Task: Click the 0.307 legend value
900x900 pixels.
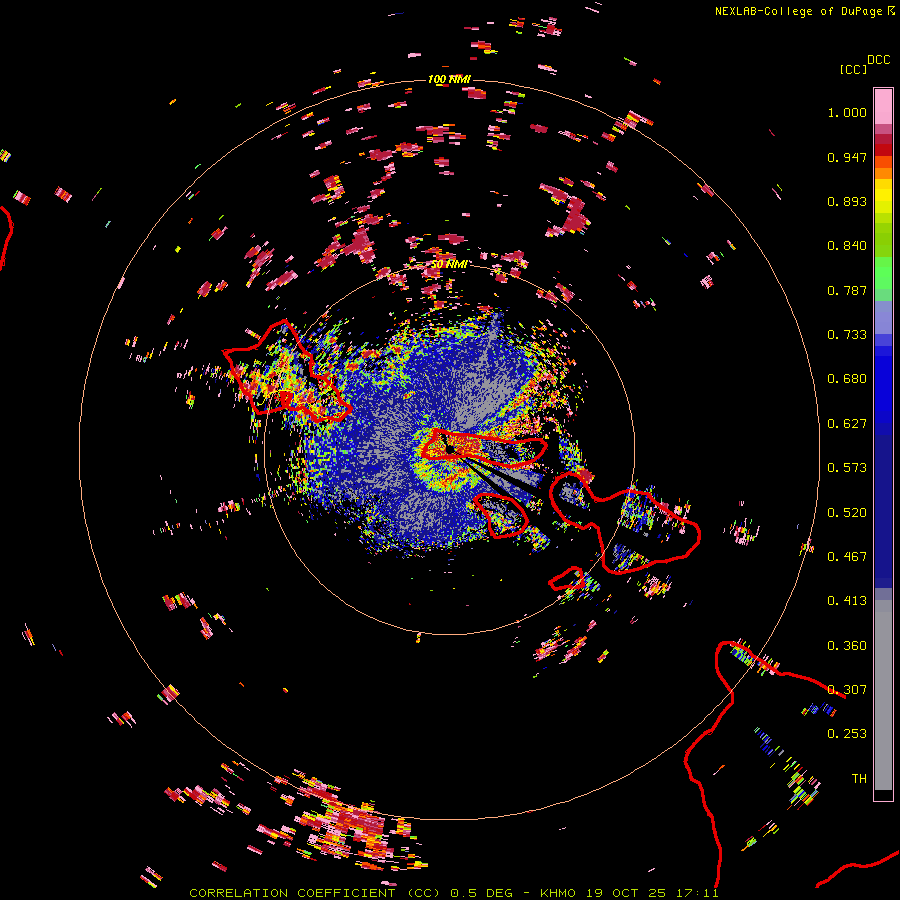Action: coord(847,690)
